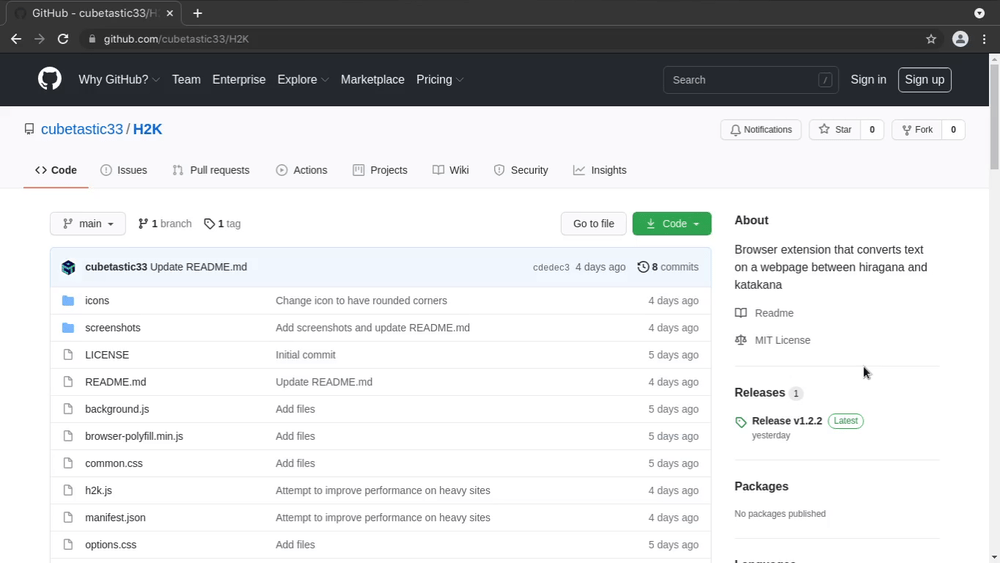The width and height of the screenshot is (1000, 563).
Task: Go back with browser back arrow
Action: point(16,39)
